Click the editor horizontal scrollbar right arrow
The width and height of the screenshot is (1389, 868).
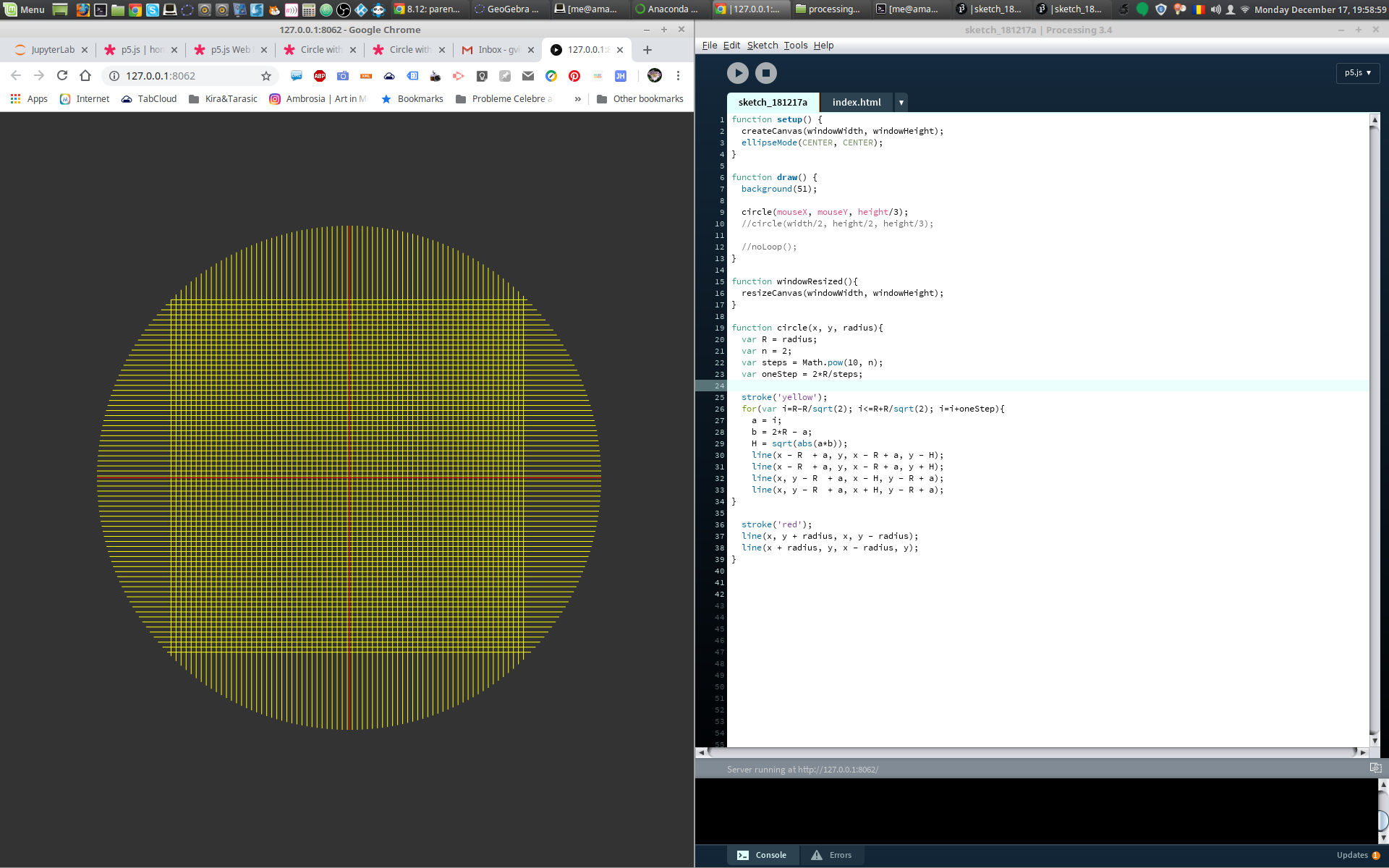(1363, 752)
